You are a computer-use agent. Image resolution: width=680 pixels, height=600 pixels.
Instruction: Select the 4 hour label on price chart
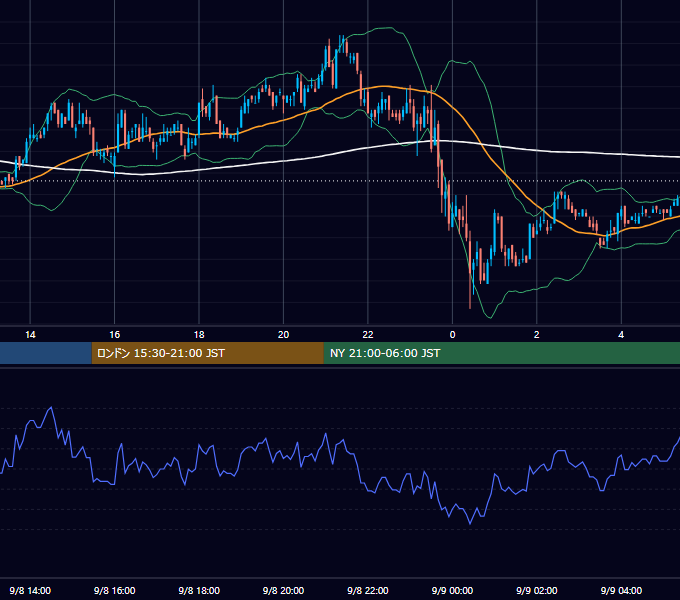click(621, 335)
